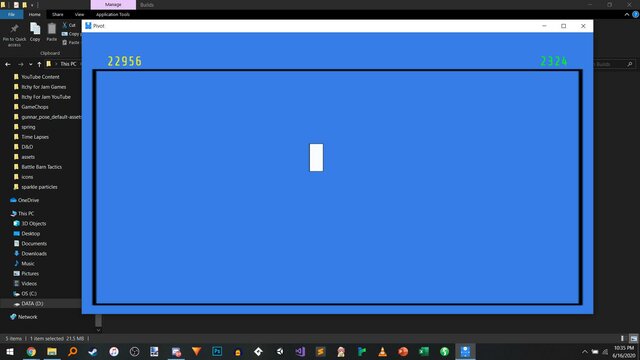Open Steam from the taskbar

(x=93, y=351)
